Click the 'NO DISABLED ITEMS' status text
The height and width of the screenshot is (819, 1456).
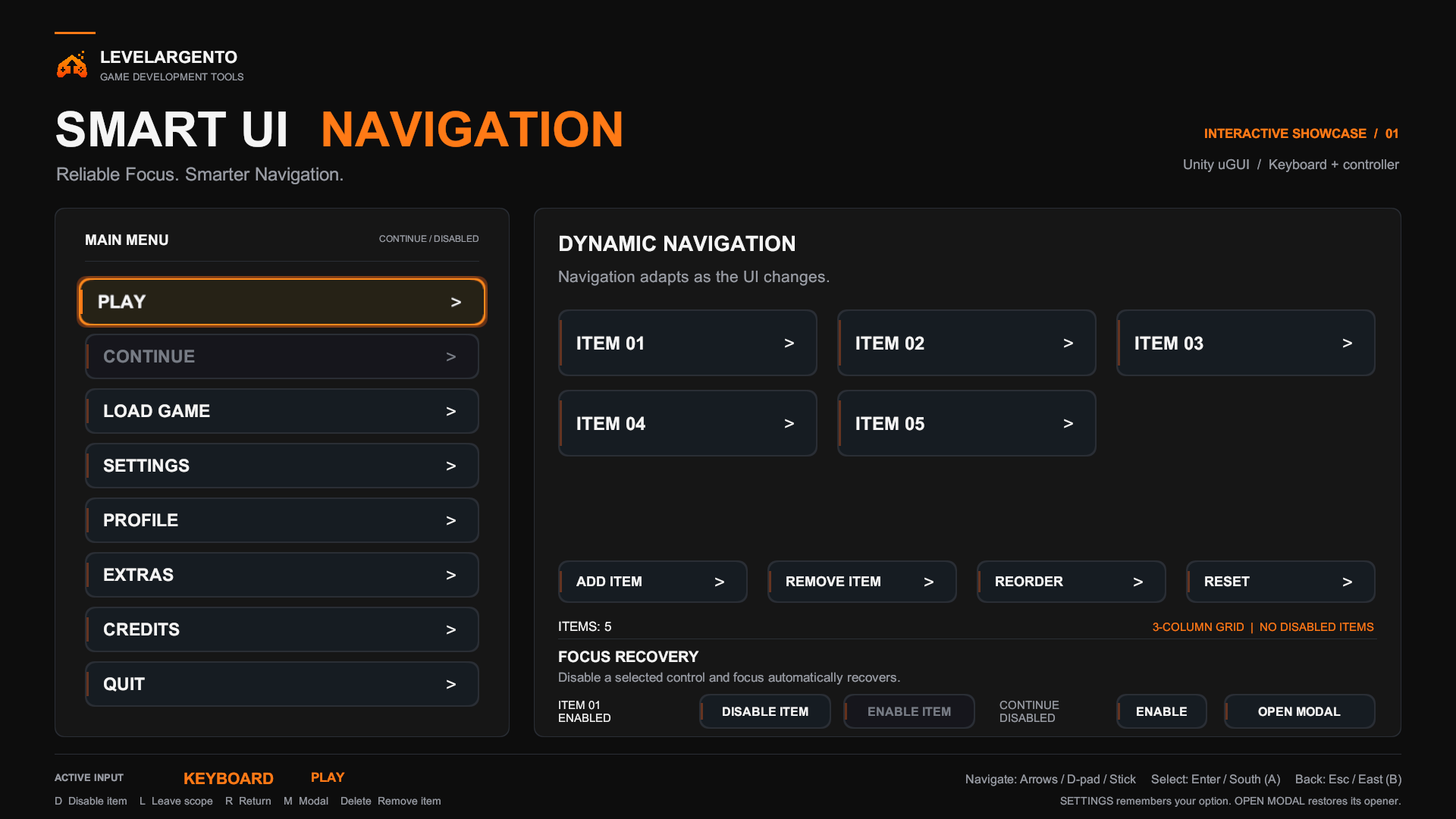1316,627
